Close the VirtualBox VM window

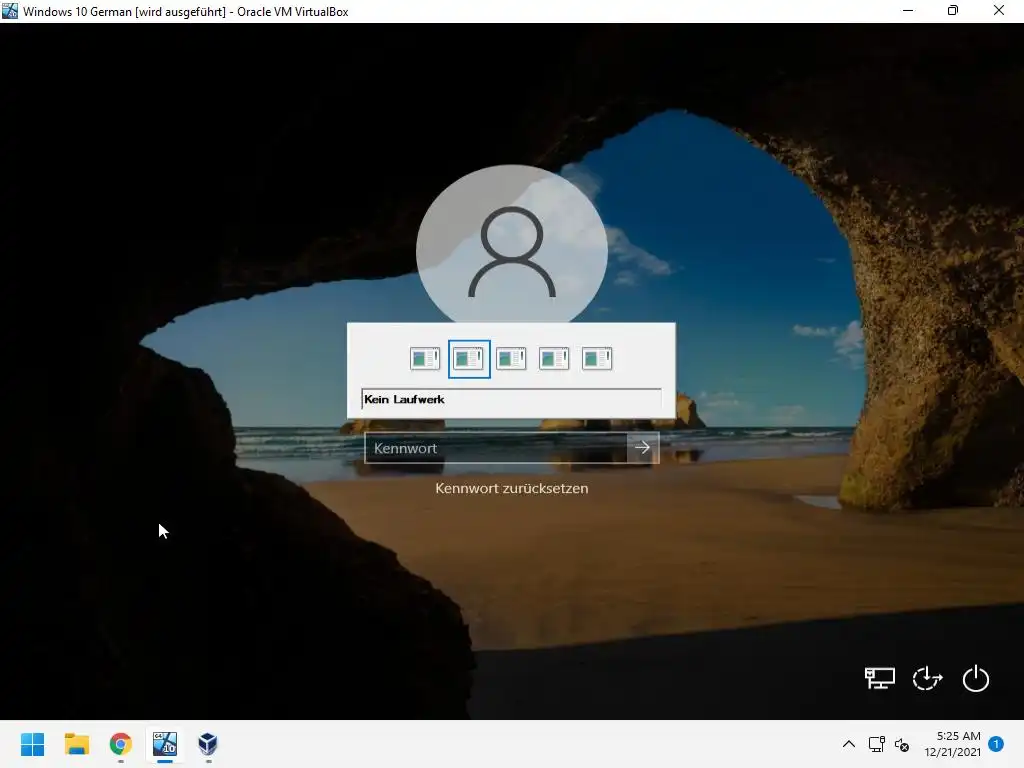click(999, 11)
